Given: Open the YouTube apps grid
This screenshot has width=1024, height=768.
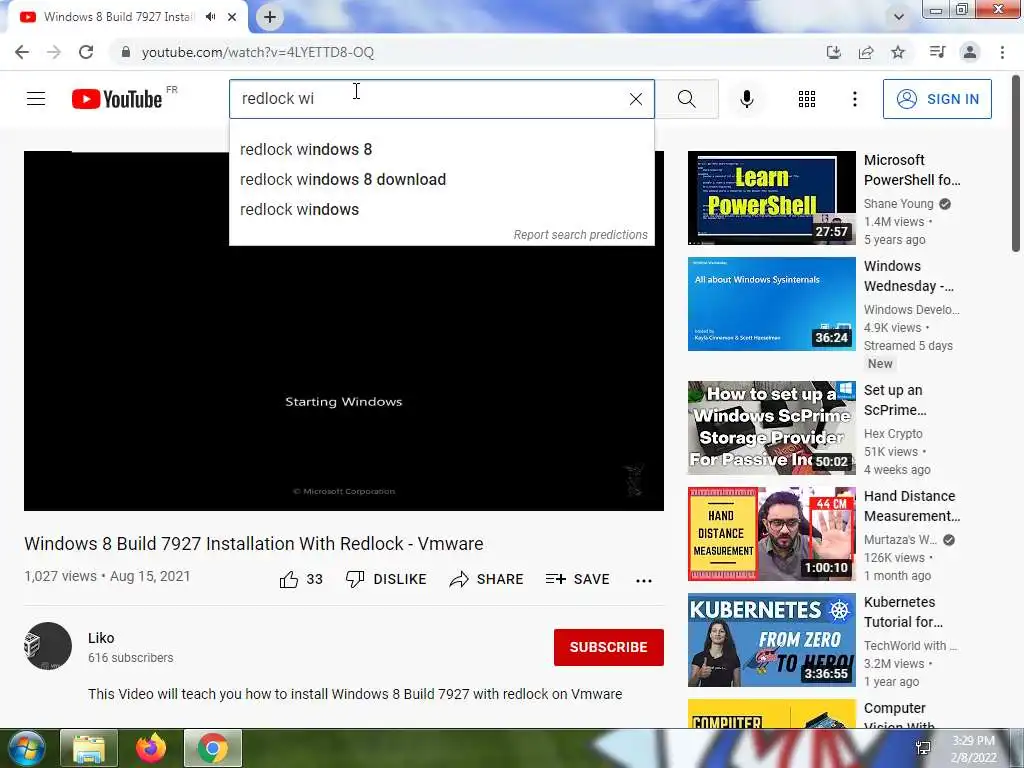Looking at the screenshot, I should (807, 99).
